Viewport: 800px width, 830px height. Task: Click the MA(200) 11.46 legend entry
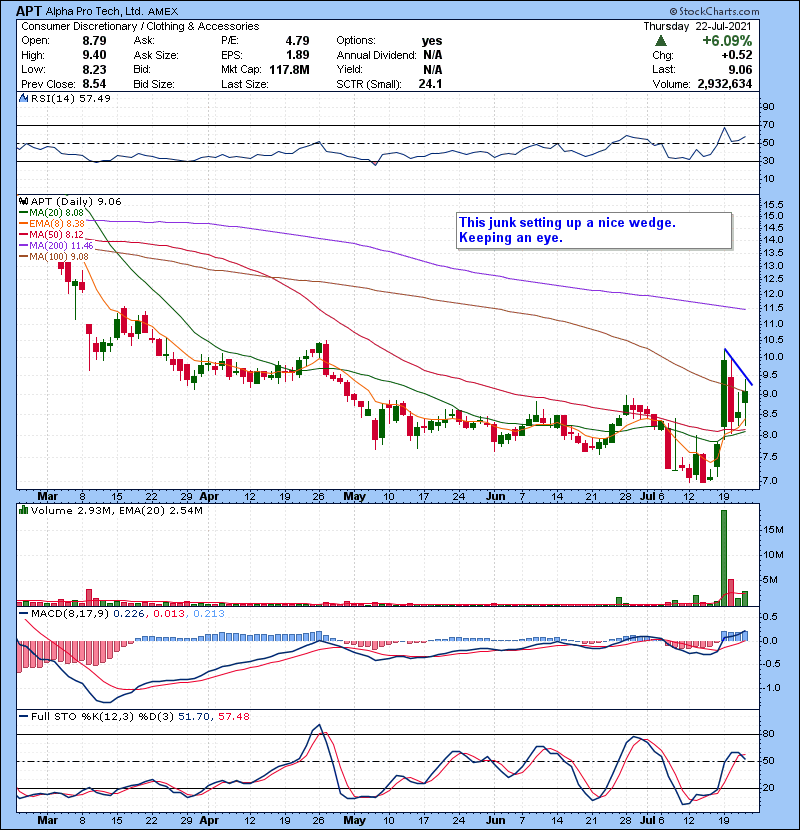[56, 246]
